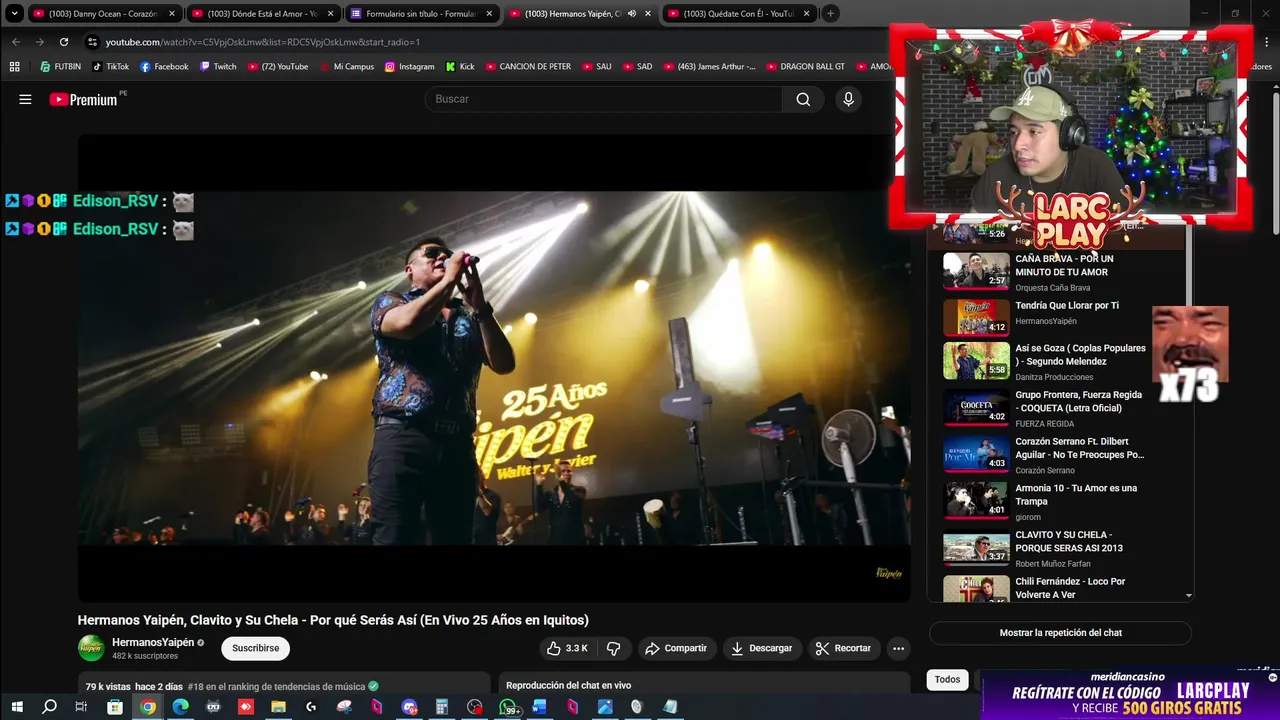Open Tendría Que Llorar por Ti thumbnail
This screenshot has height=720, width=1280.
976,317
